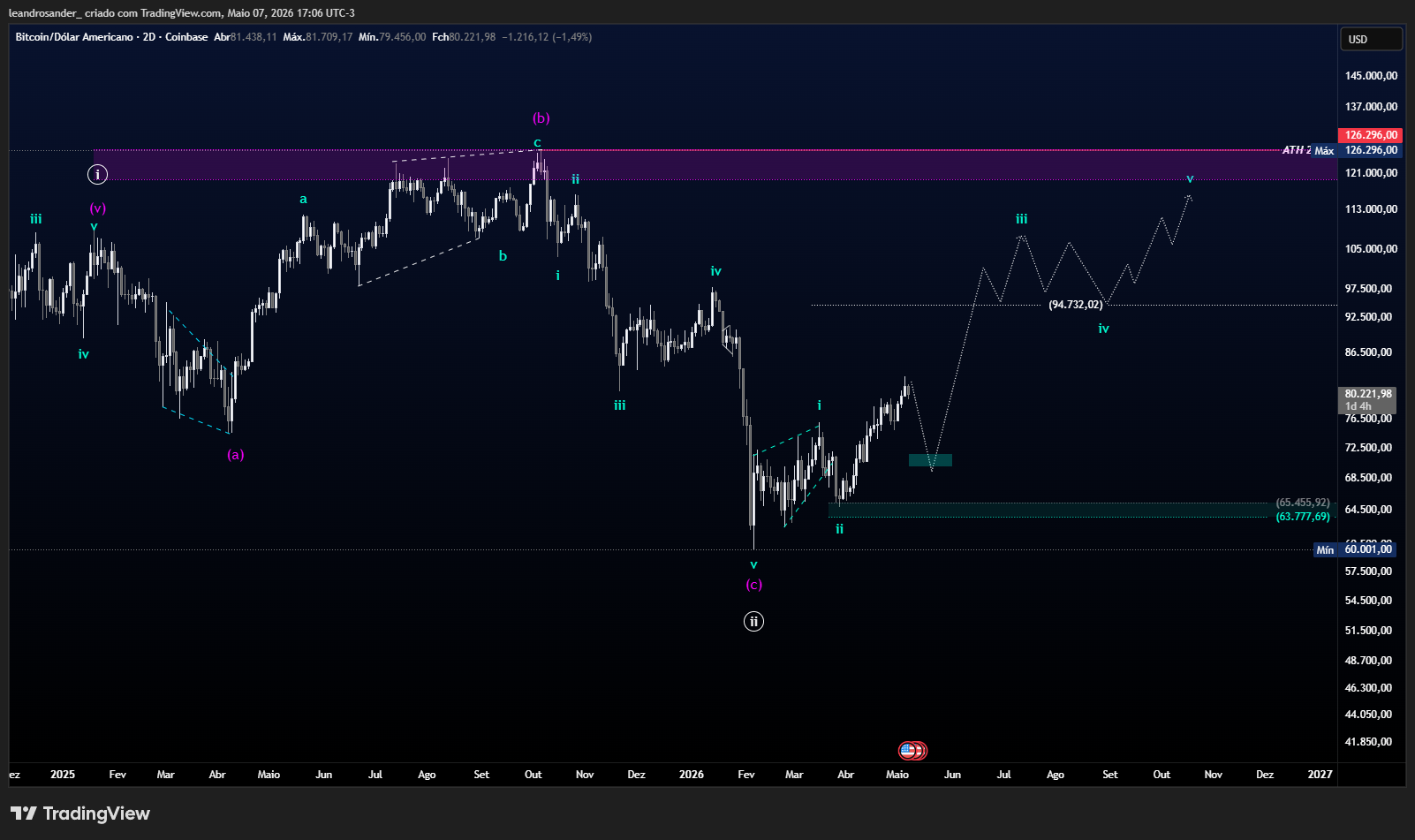Click the Abr 81.438,11 open value

pos(246,37)
